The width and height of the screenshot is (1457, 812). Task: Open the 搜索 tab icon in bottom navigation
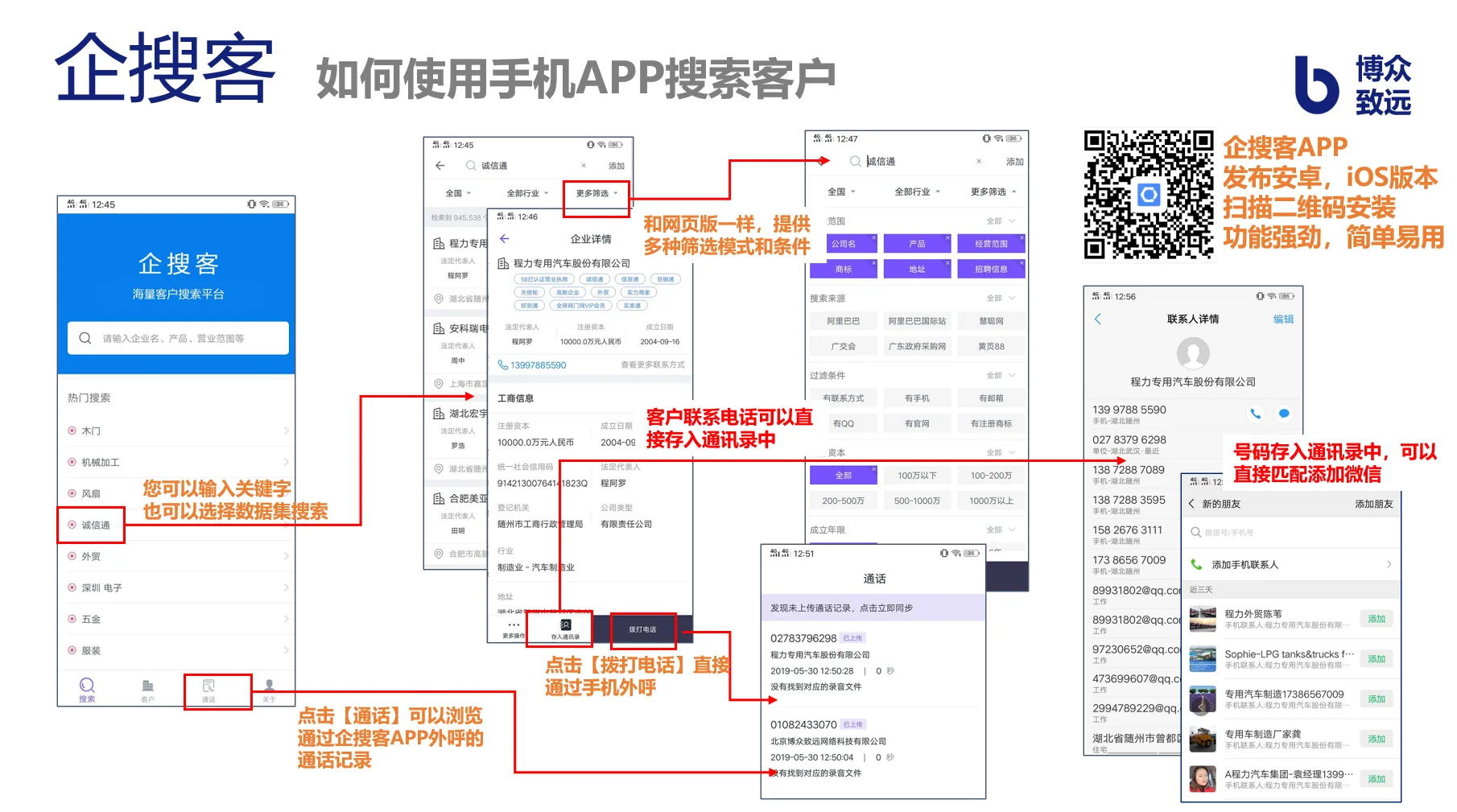(87, 685)
